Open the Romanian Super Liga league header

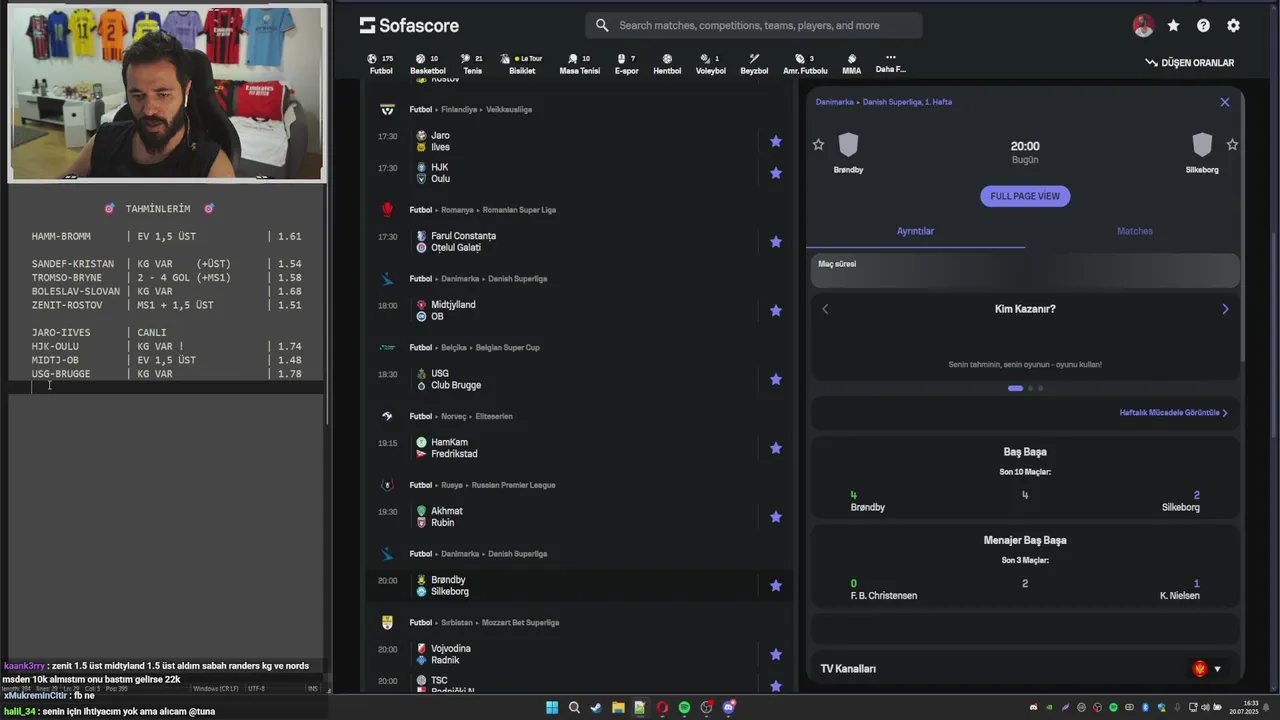point(519,210)
